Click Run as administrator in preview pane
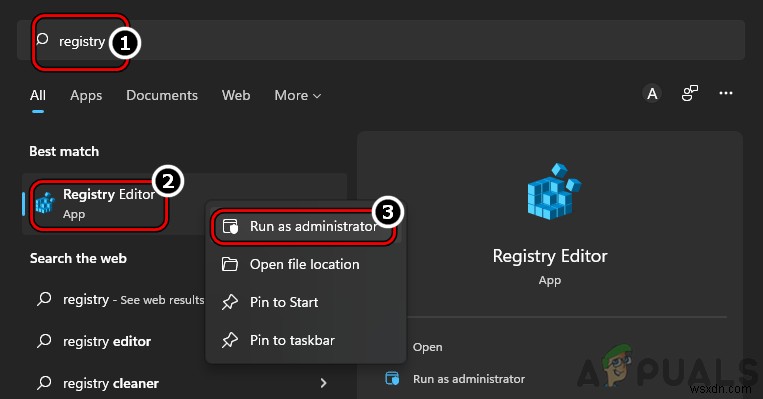The width and height of the screenshot is (763, 399). (469, 379)
